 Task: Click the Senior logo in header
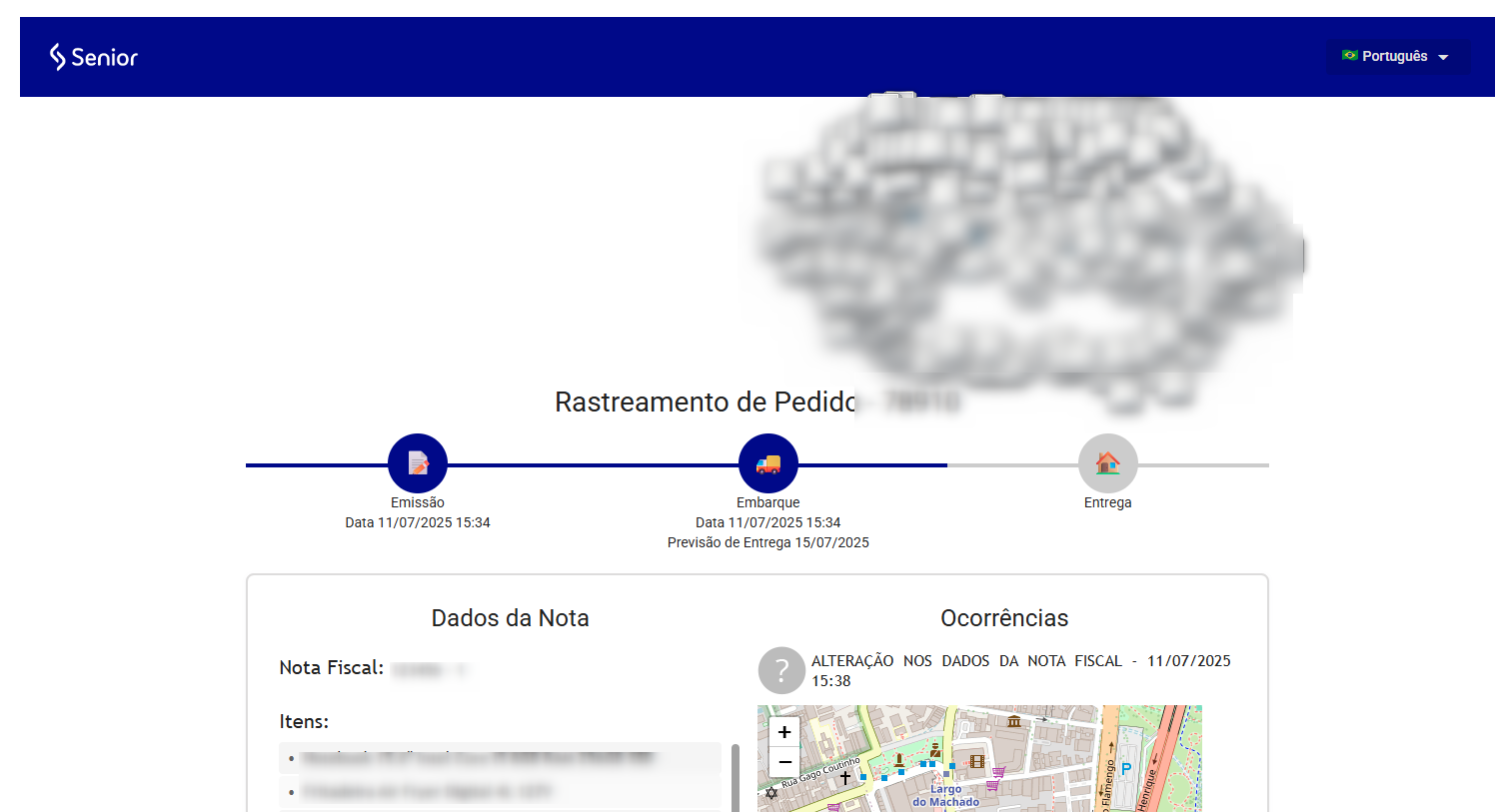click(94, 57)
